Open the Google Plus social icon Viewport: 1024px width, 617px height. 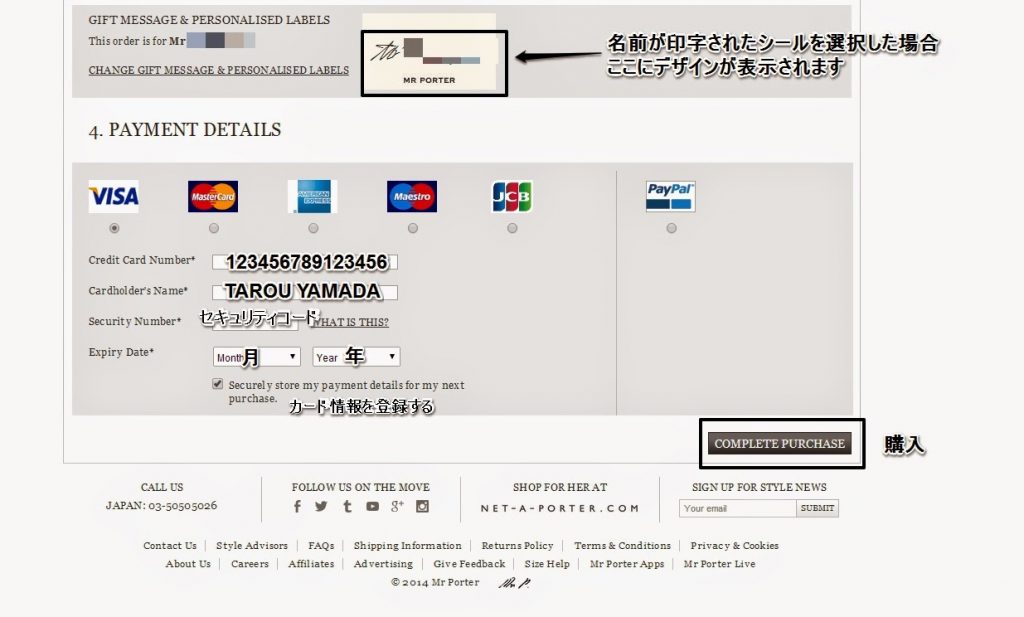point(397,506)
